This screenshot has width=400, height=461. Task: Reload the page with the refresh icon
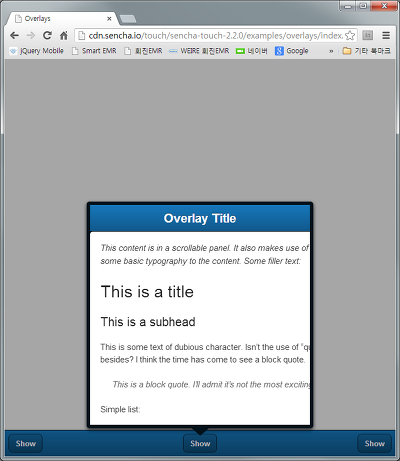47,35
